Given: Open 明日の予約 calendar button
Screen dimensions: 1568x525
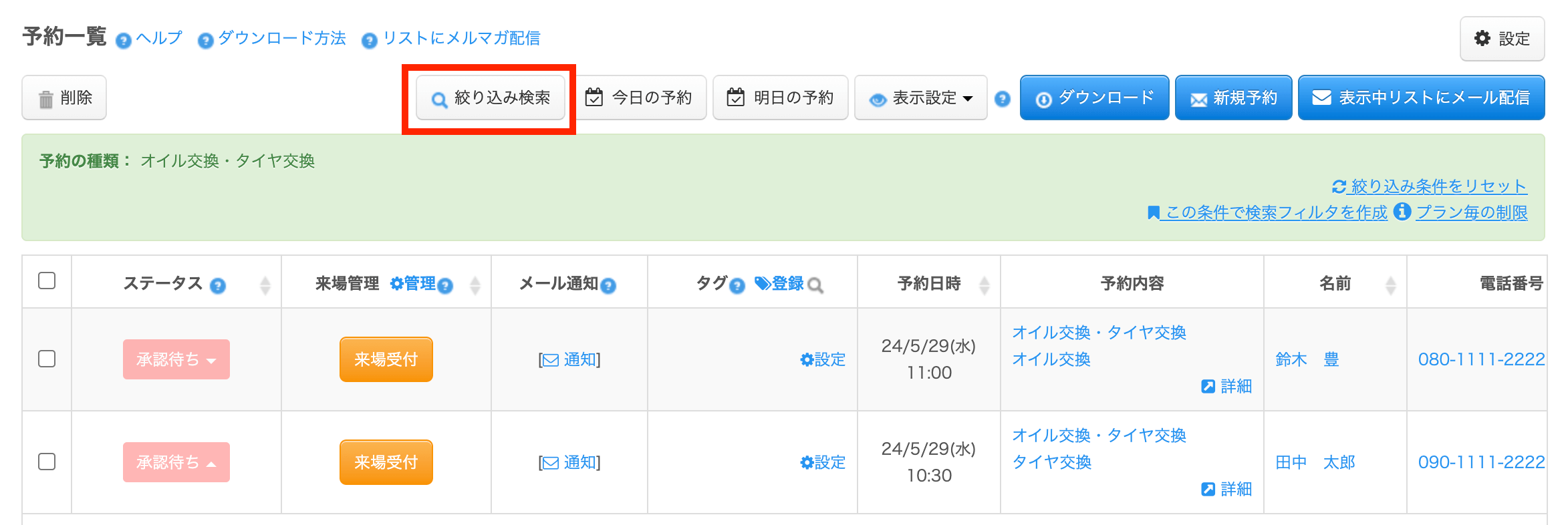Looking at the screenshot, I should (780, 98).
